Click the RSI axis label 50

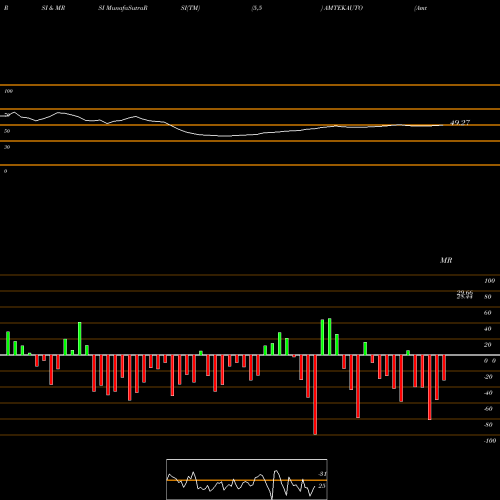click(7, 131)
